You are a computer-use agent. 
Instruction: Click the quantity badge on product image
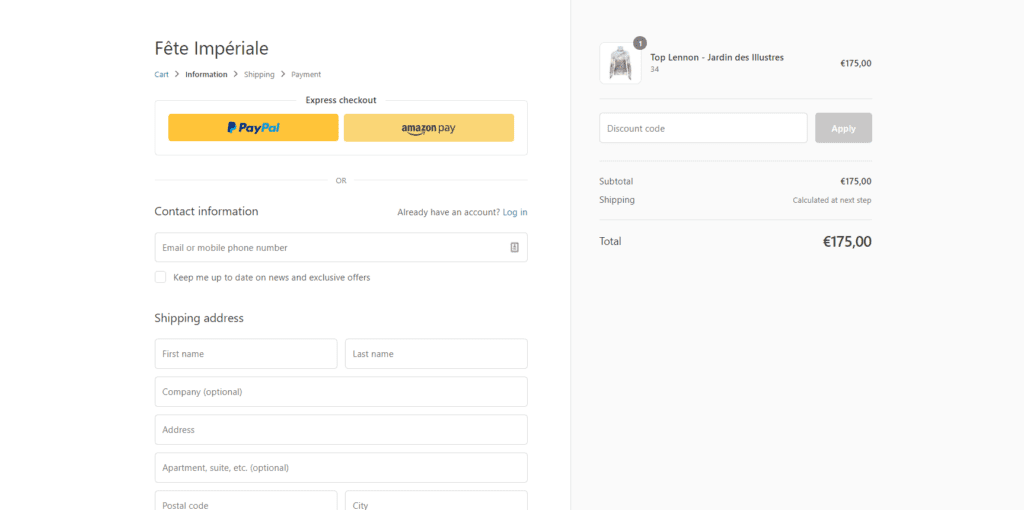pos(640,43)
